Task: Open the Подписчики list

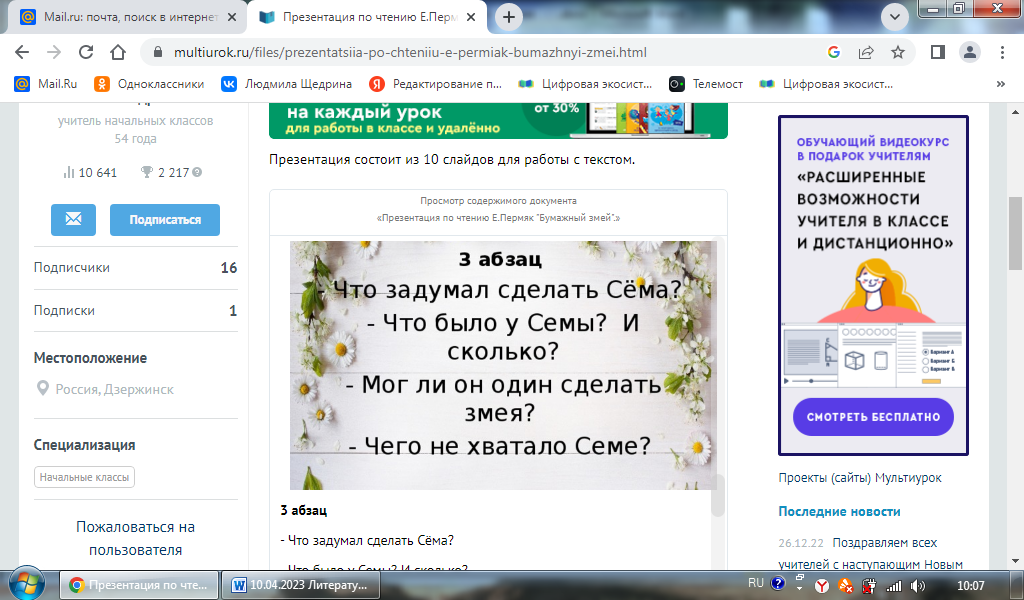Action: [135, 268]
